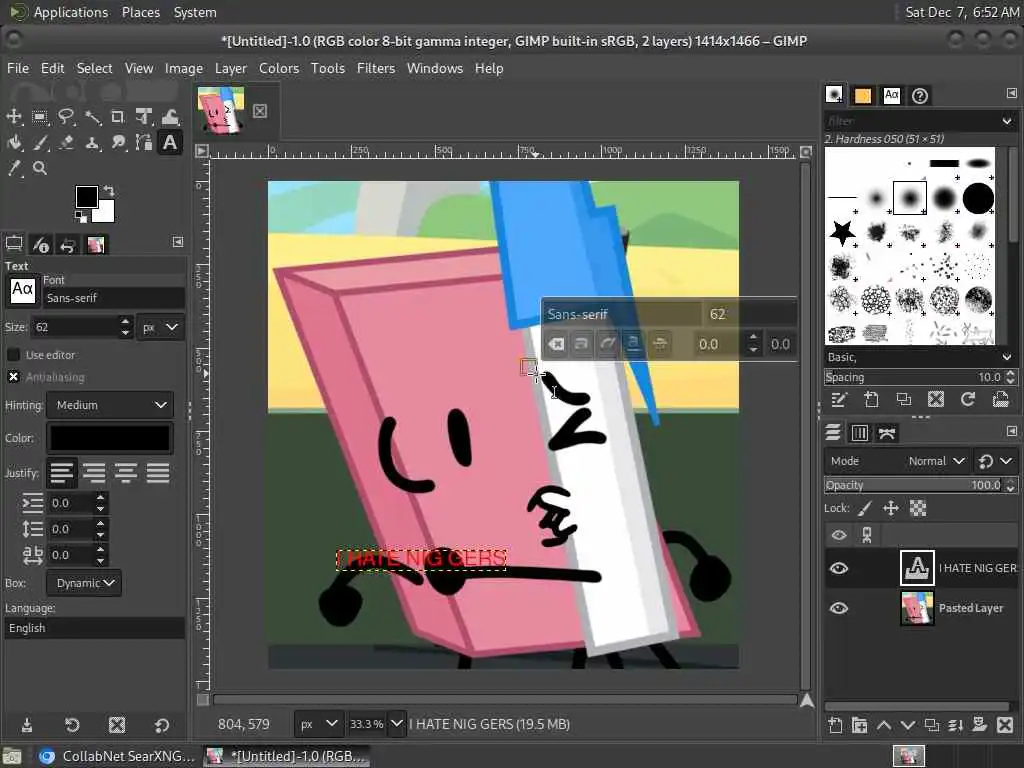Viewport: 1024px width, 768px height.
Task: Lower the layer with down arrow
Action: tap(908, 725)
